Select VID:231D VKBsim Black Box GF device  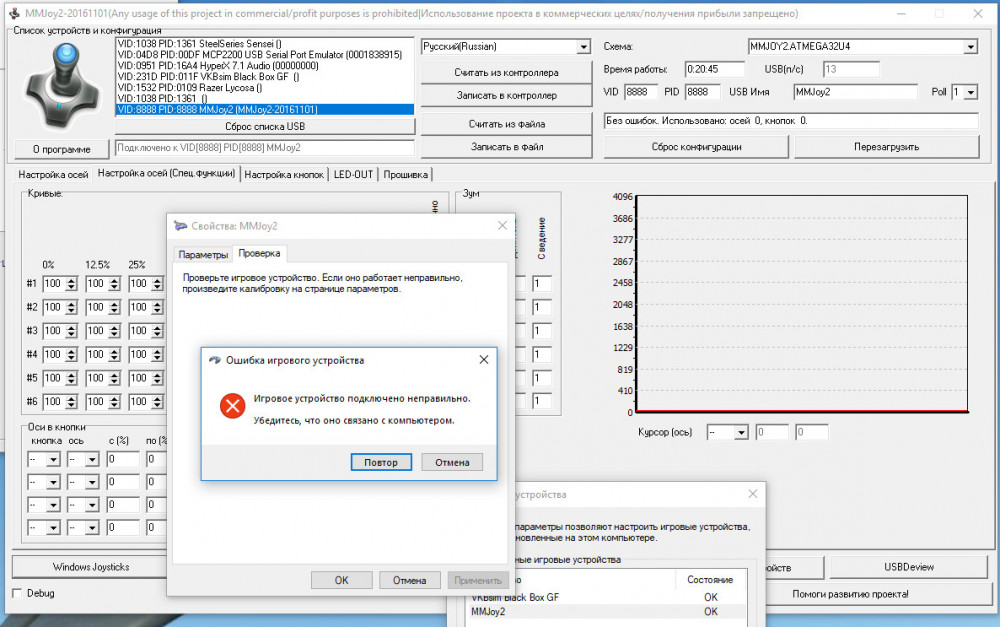(265, 77)
